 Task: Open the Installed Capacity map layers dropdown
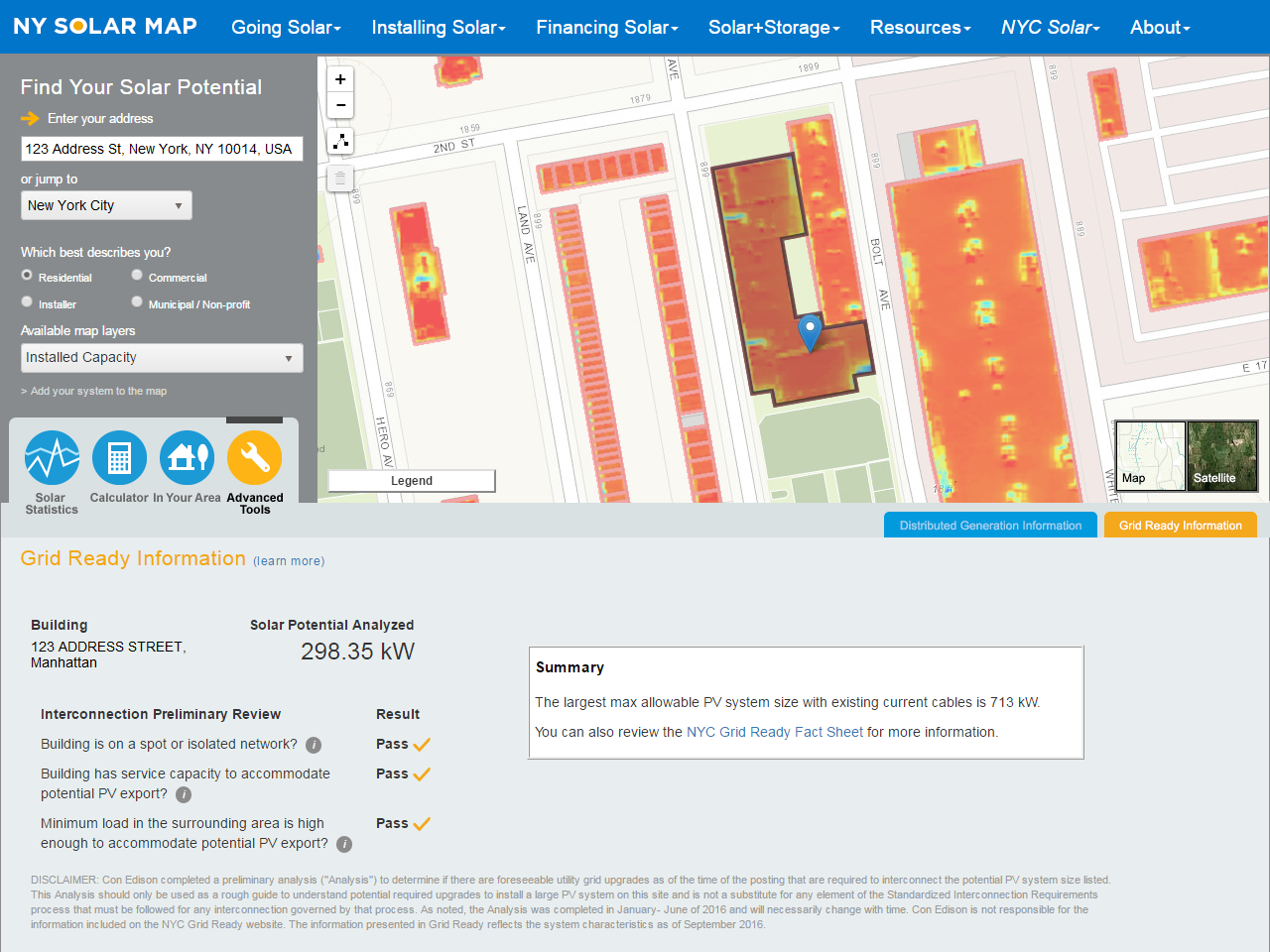(162, 358)
